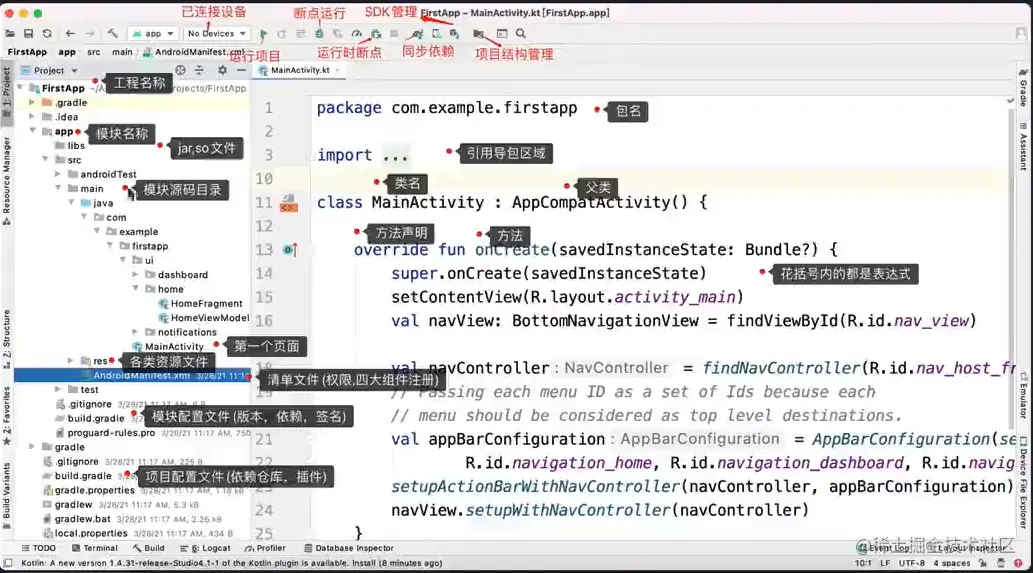Open the AVD Manager phone icon
The height and width of the screenshot is (573, 1033).
(436, 34)
